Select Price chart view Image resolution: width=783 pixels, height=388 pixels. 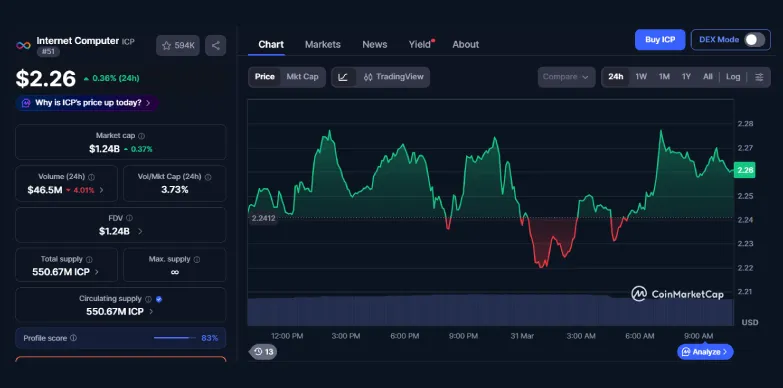click(x=265, y=77)
